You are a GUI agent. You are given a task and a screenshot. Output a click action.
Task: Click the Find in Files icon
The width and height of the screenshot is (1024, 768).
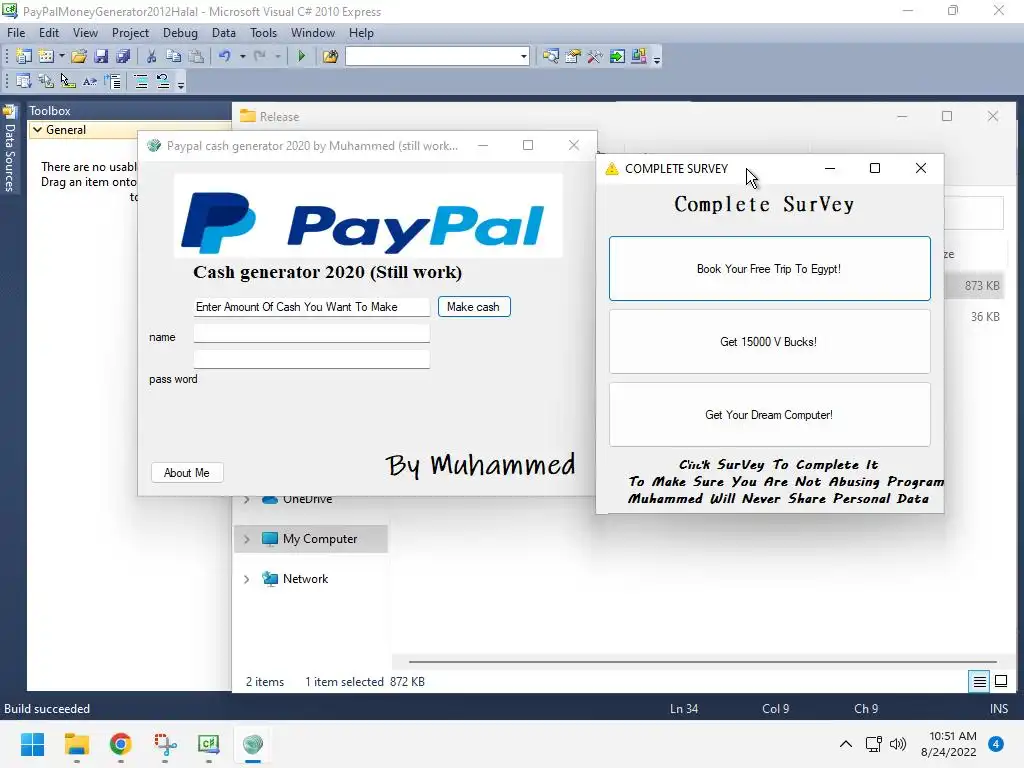coord(330,57)
